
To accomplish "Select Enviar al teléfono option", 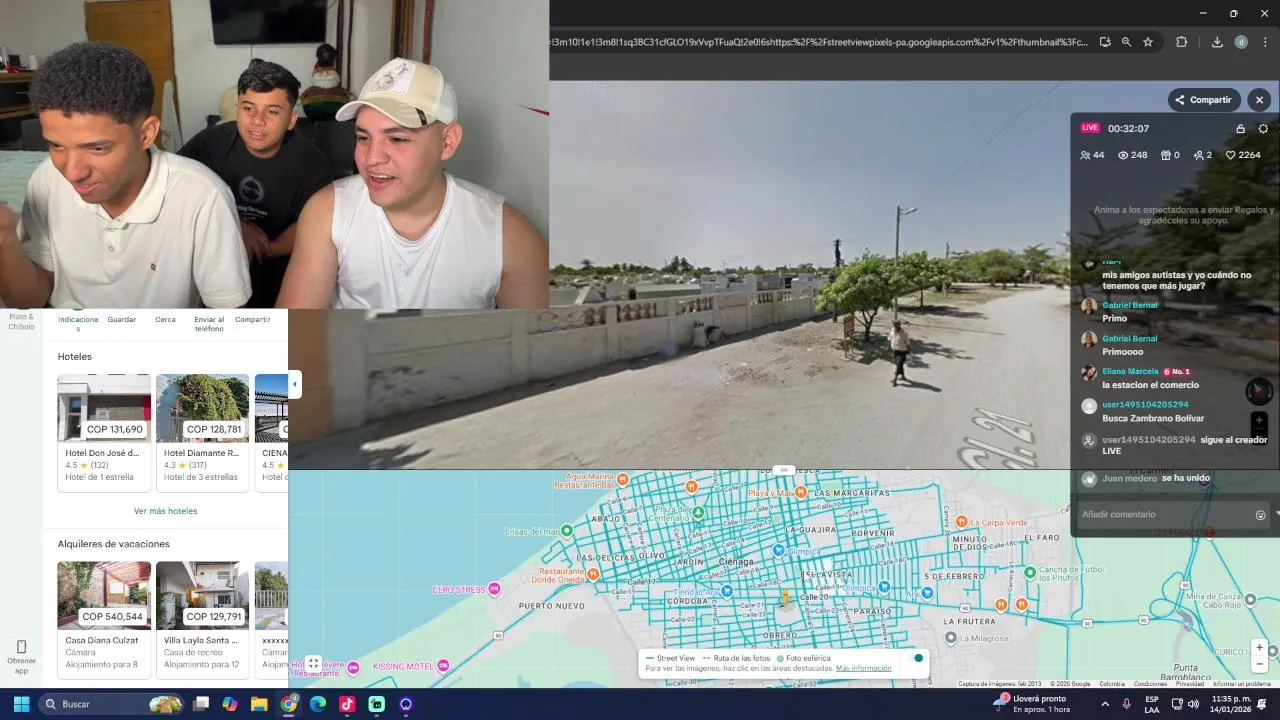I will coord(209,324).
